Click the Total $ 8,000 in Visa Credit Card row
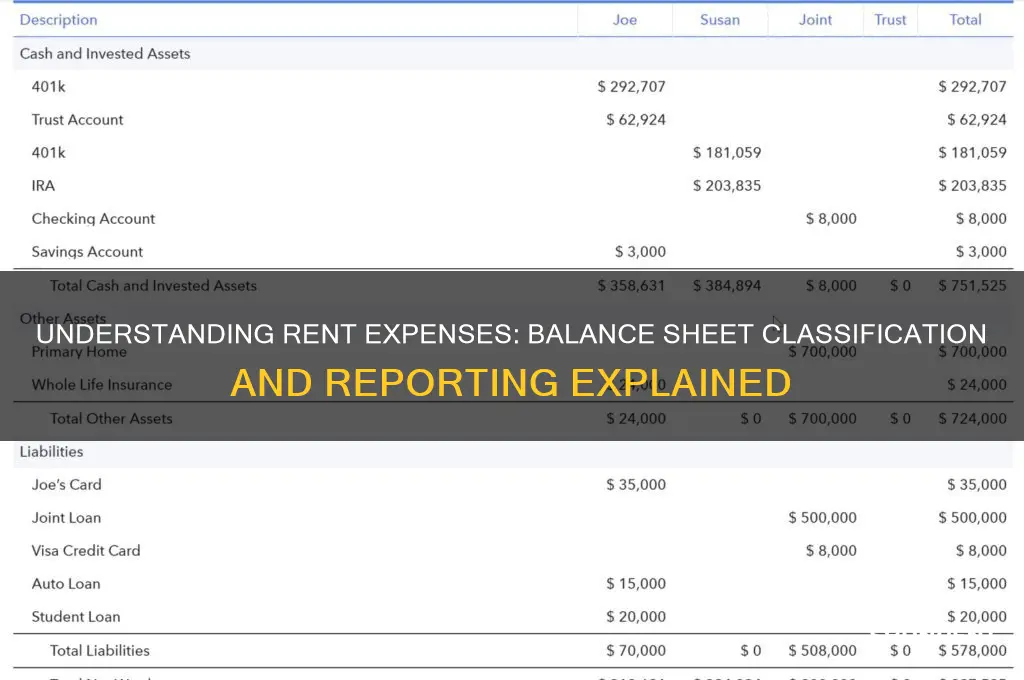This screenshot has height=680, width=1024. [x=982, y=551]
